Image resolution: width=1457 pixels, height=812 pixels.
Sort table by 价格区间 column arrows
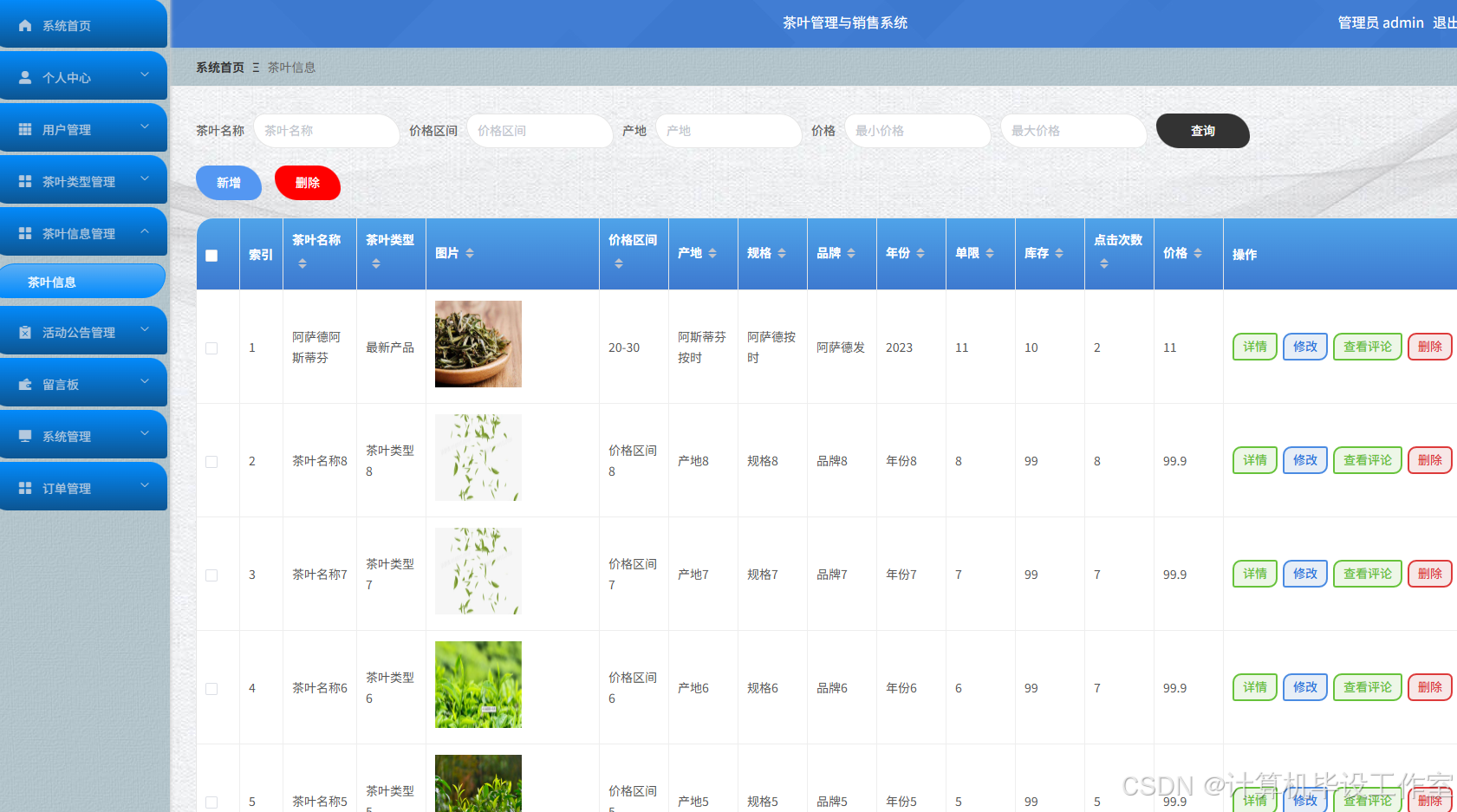click(x=619, y=263)
